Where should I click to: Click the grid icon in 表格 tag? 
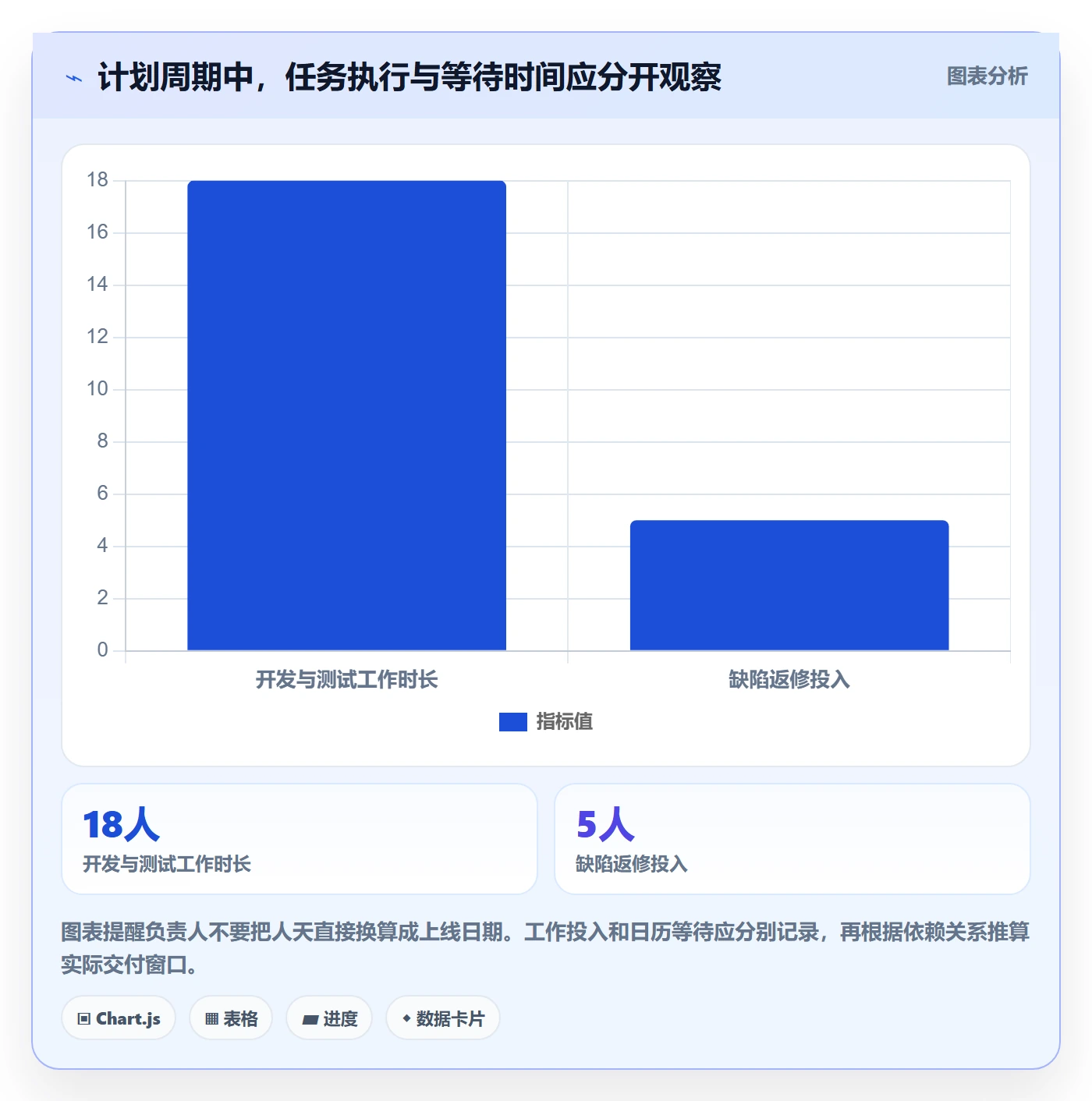pyautogui.click(x=211, y=1019)
